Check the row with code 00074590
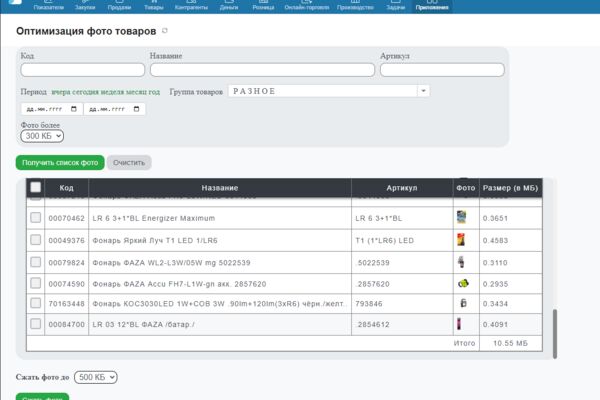This screenshot has width=600, height=400. click(36, 283)
